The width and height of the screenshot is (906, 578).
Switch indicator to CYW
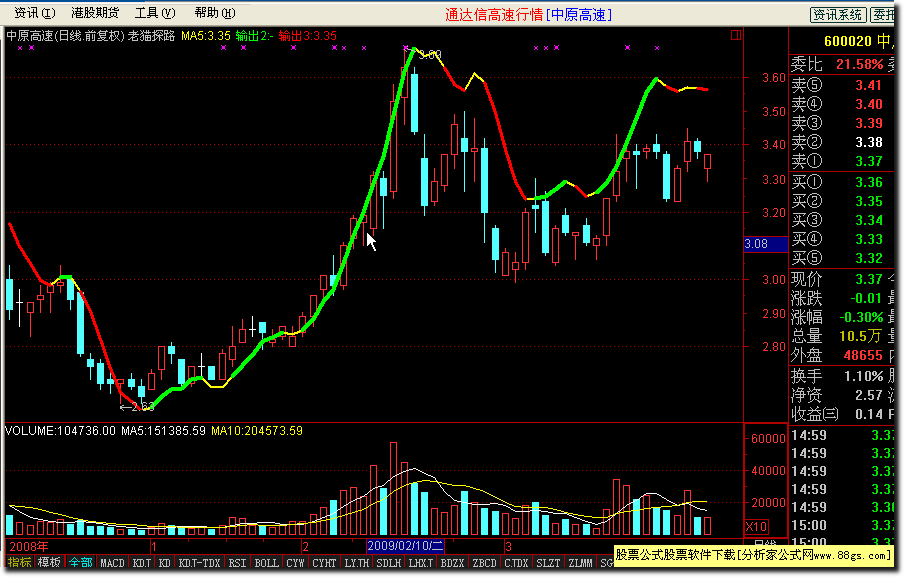(x=295, y=562)
